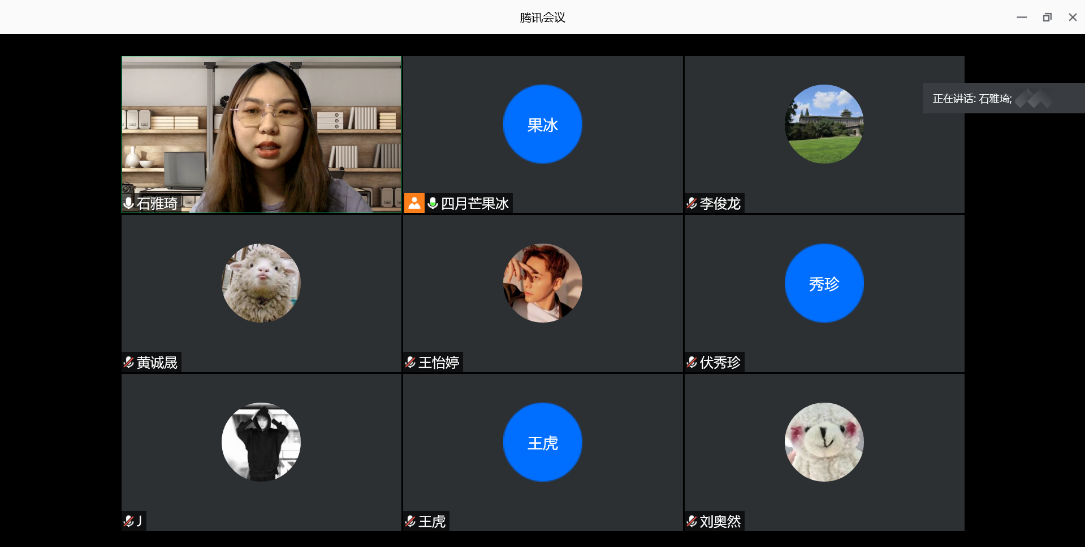Click 石雅琦's microphone icon
The height and width of the screenshot is (547, 1085).
[x=129, y=203]
